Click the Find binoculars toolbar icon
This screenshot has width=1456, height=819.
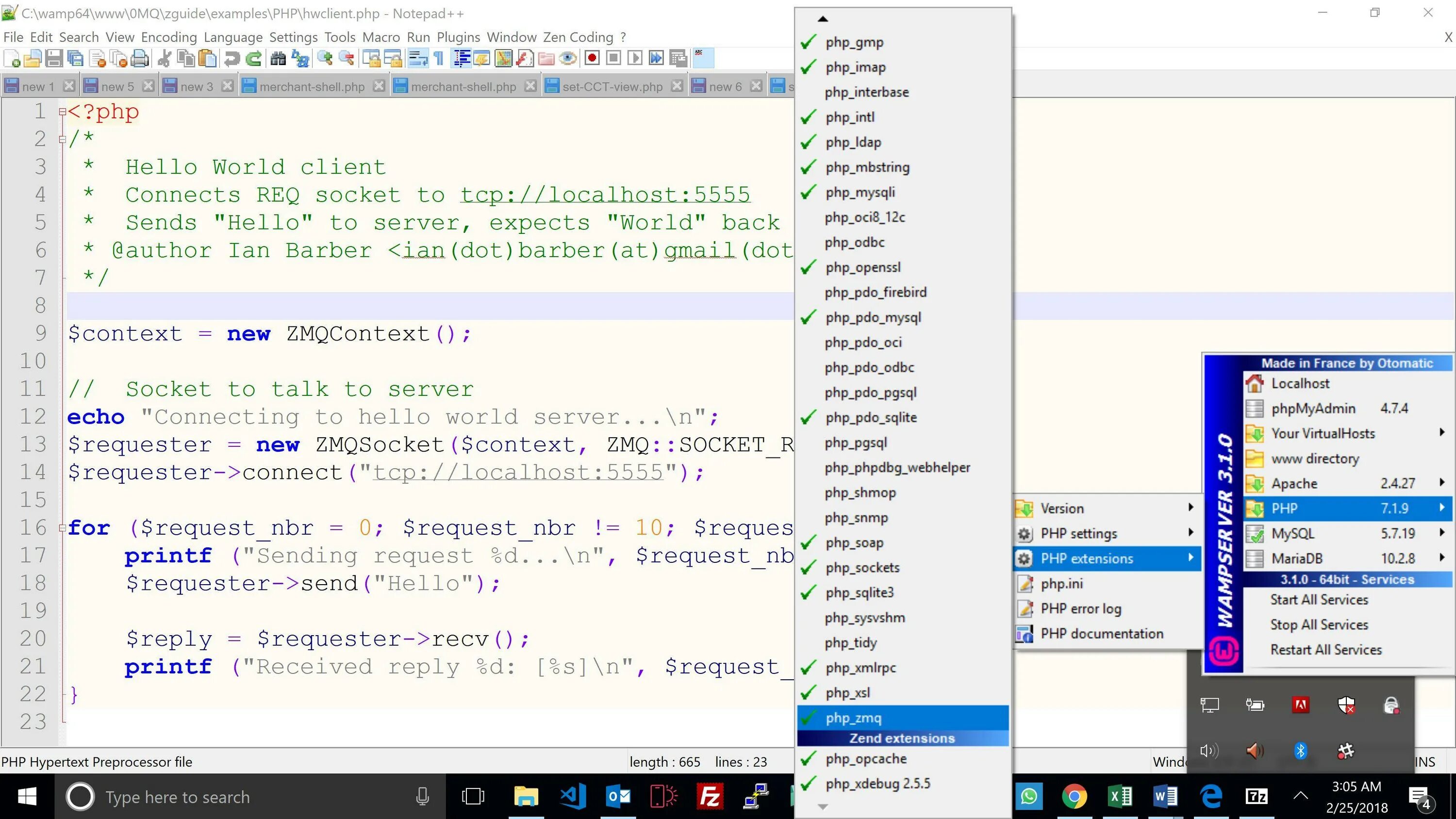point(278,58)
